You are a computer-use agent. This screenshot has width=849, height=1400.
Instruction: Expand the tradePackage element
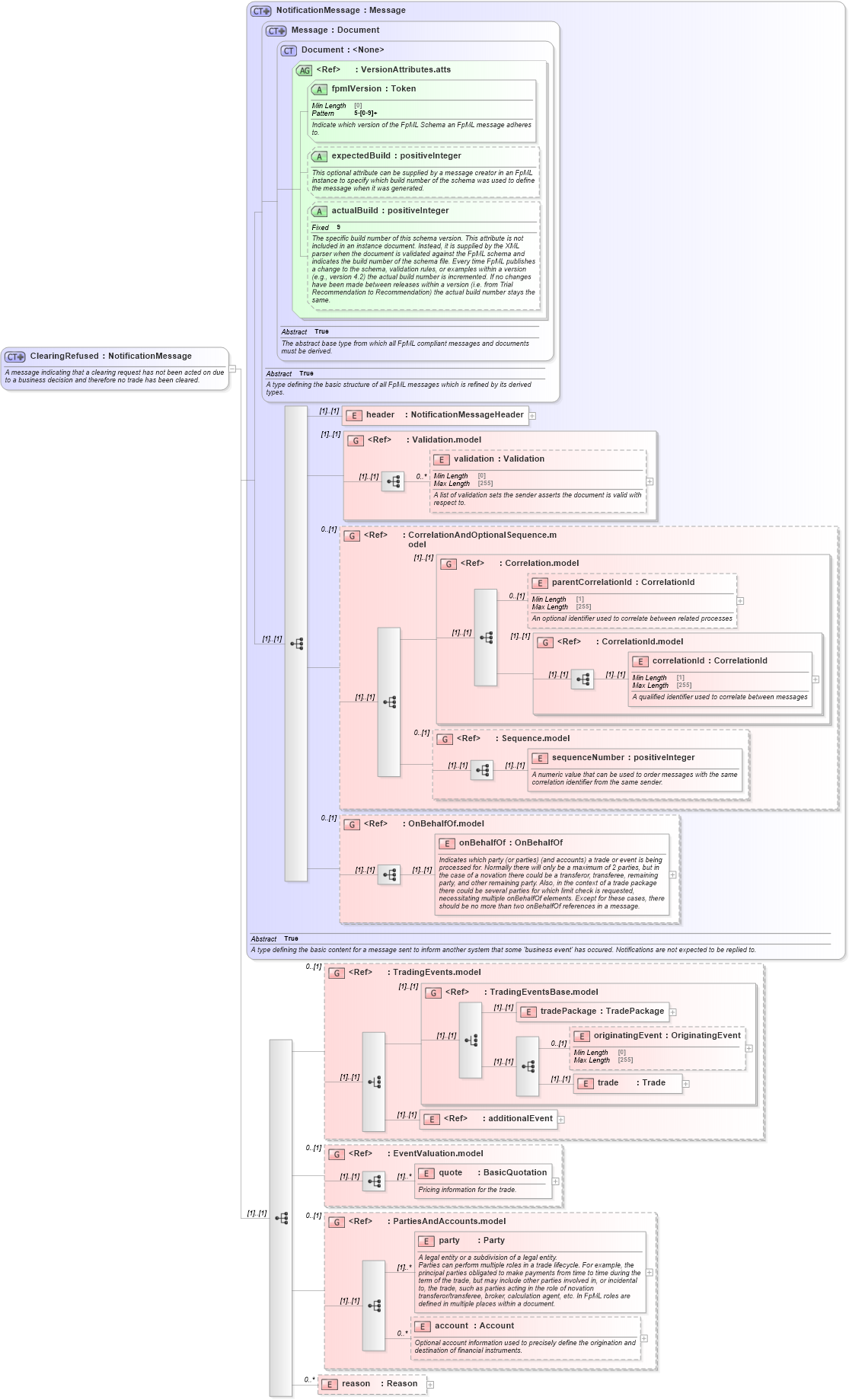(x=673, y=1012)
